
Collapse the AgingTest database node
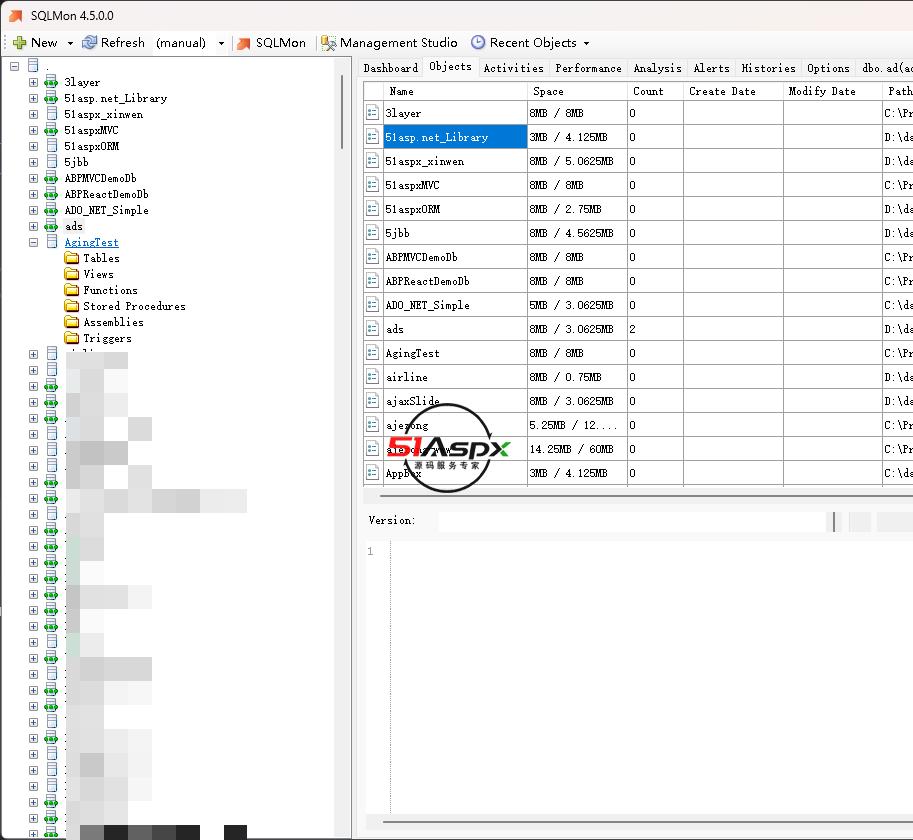(33, 242)
